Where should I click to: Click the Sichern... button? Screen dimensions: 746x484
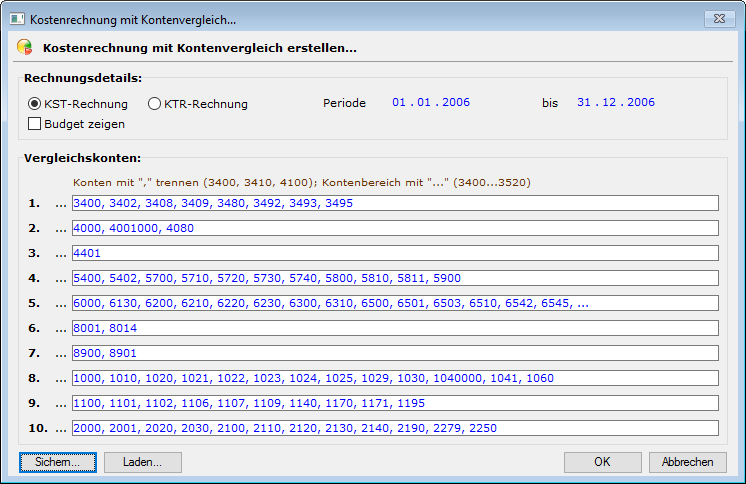(57, 462)
